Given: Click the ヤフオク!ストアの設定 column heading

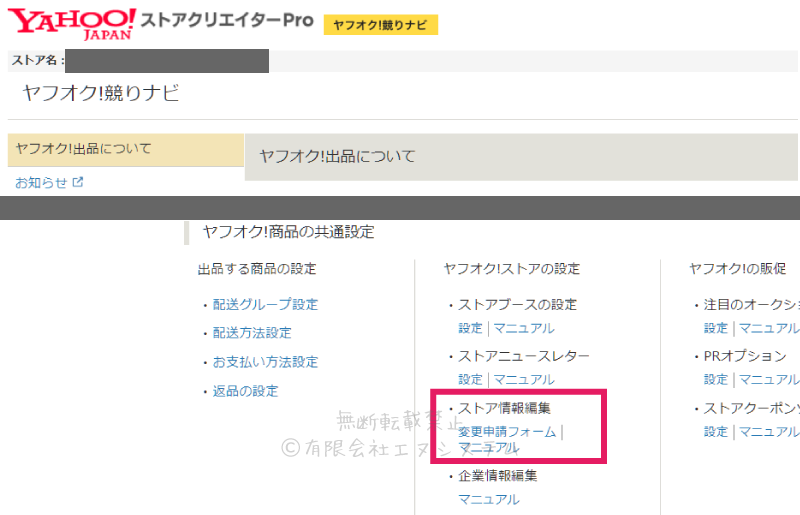Looking at the screenshot, I should [x=512, y=268].
